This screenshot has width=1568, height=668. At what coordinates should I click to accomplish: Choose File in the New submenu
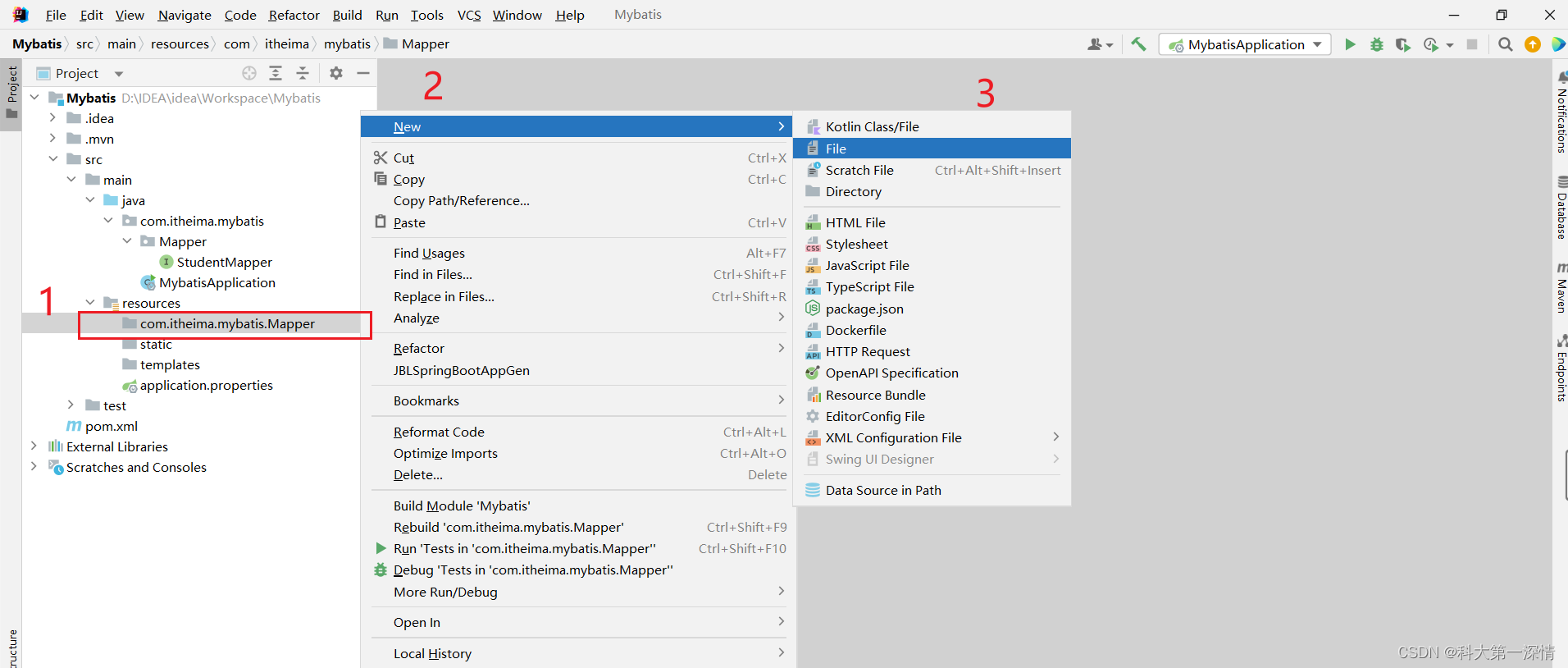932,149
